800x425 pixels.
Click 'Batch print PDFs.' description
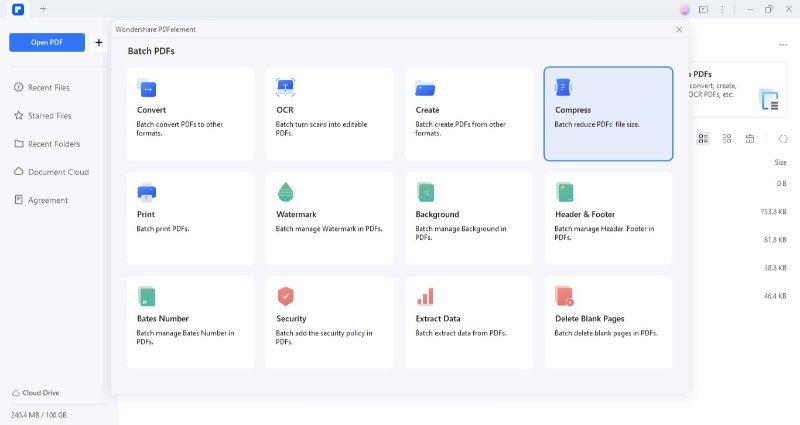163,229
